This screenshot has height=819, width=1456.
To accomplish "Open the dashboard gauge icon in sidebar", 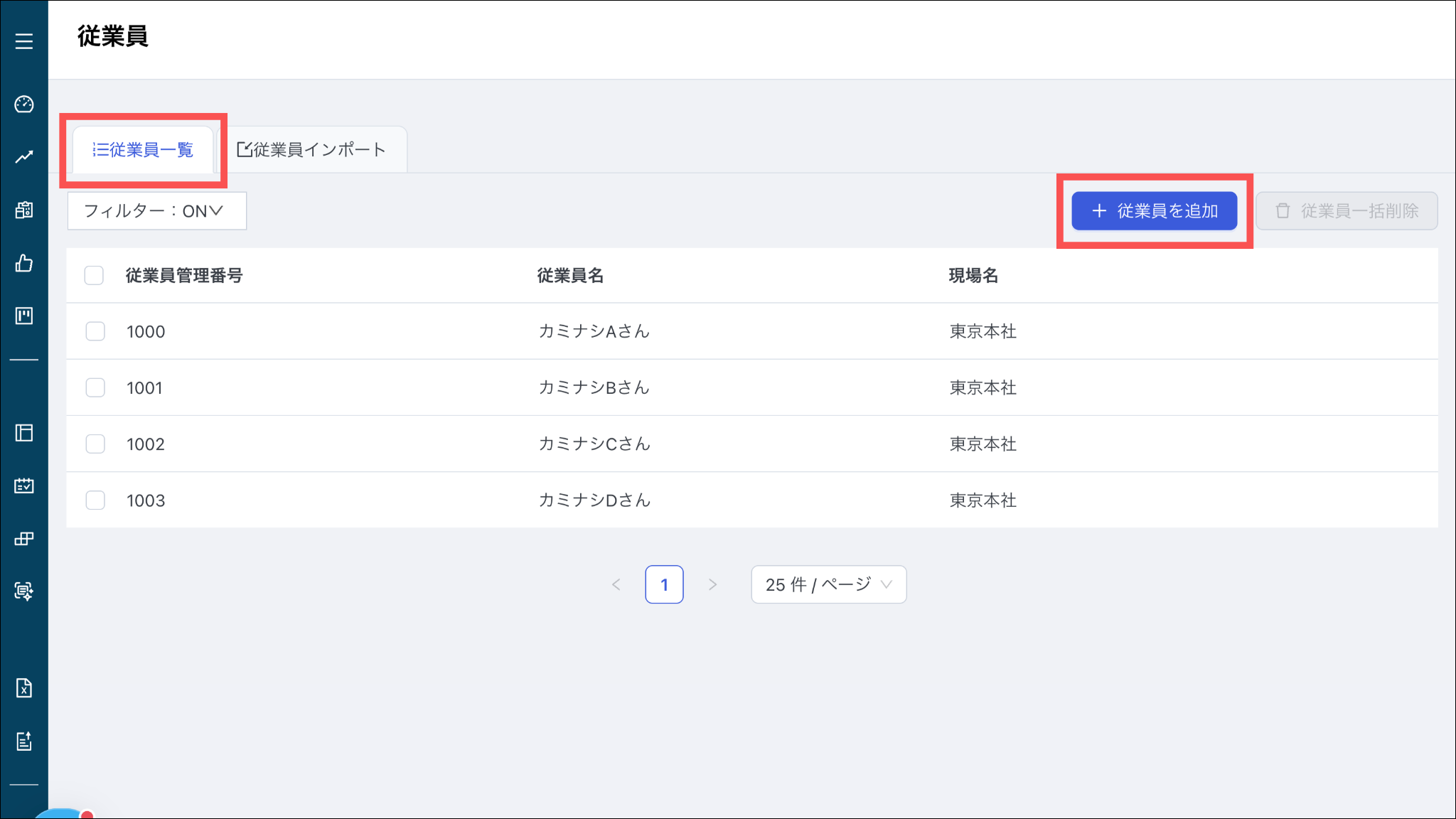I will tap(24, 105).
